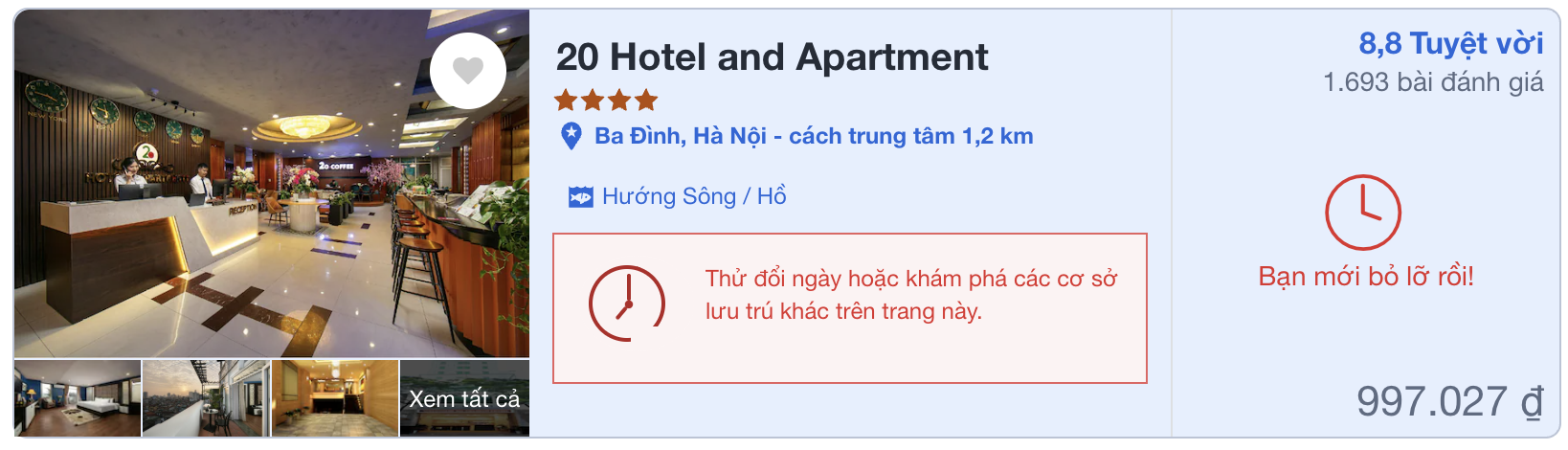1568x450 pixels.
Task: Click the four-star rating icons
Action: click(x=606, y=100)
